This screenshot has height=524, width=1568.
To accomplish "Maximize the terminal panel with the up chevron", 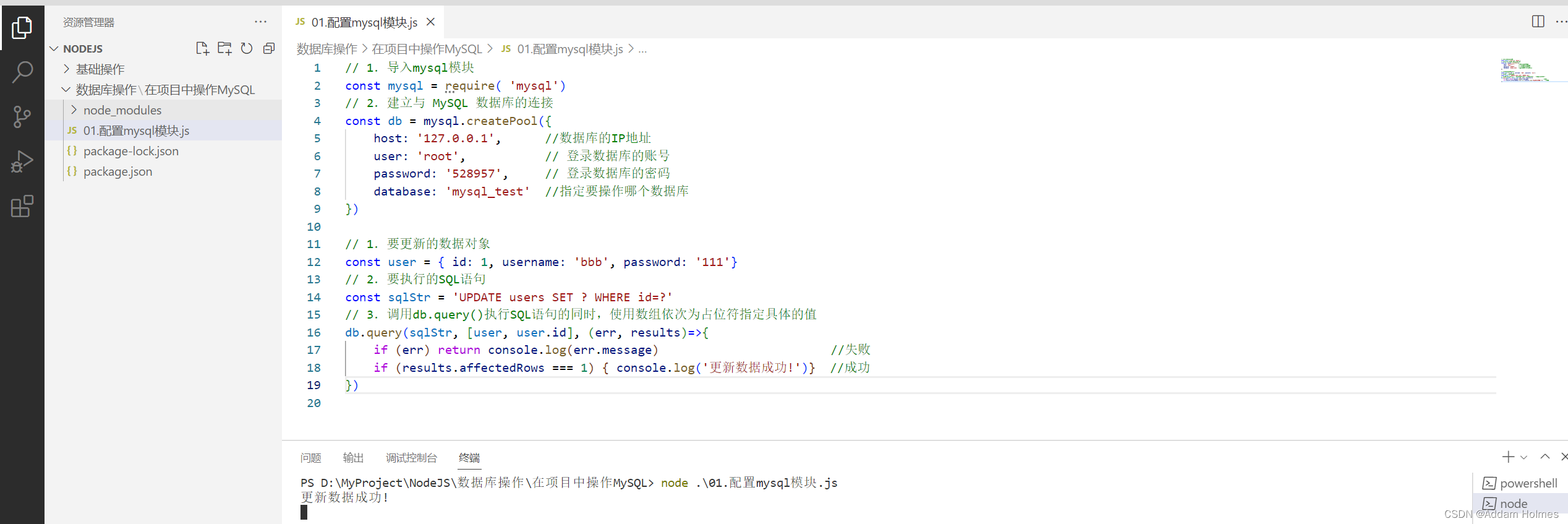I will [1545, 457].
